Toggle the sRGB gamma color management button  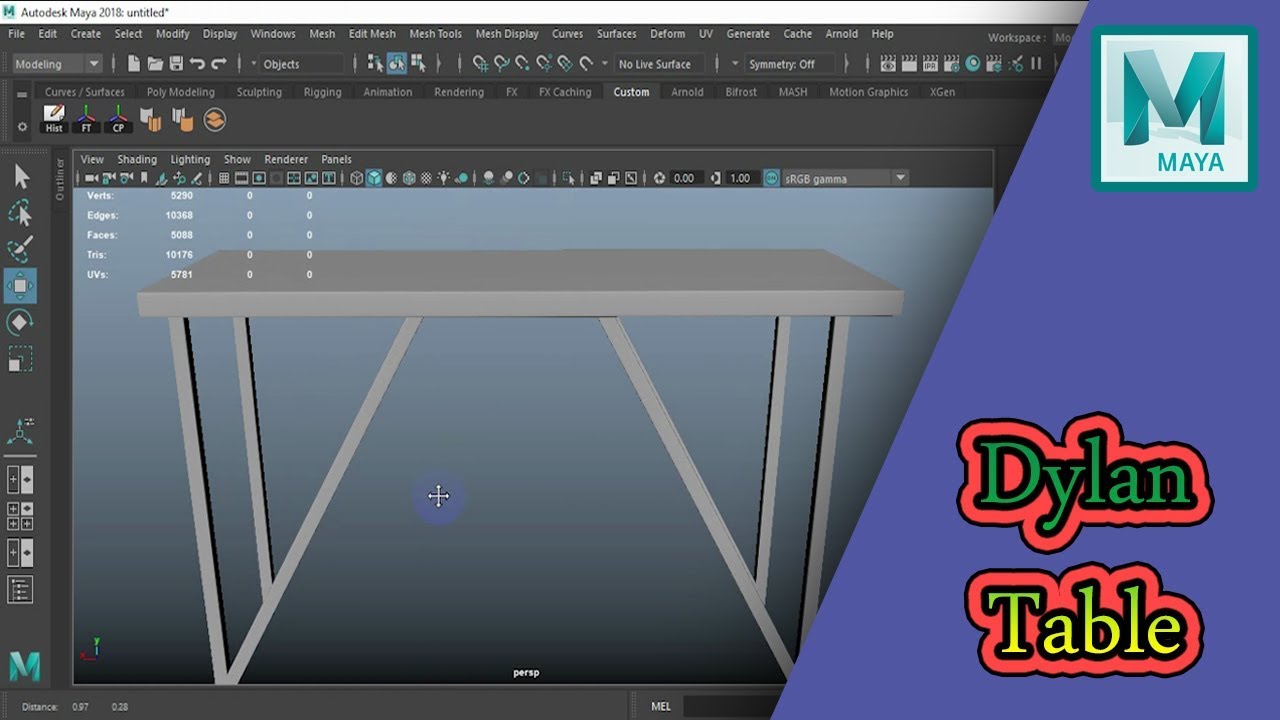[x=771, y=178]
